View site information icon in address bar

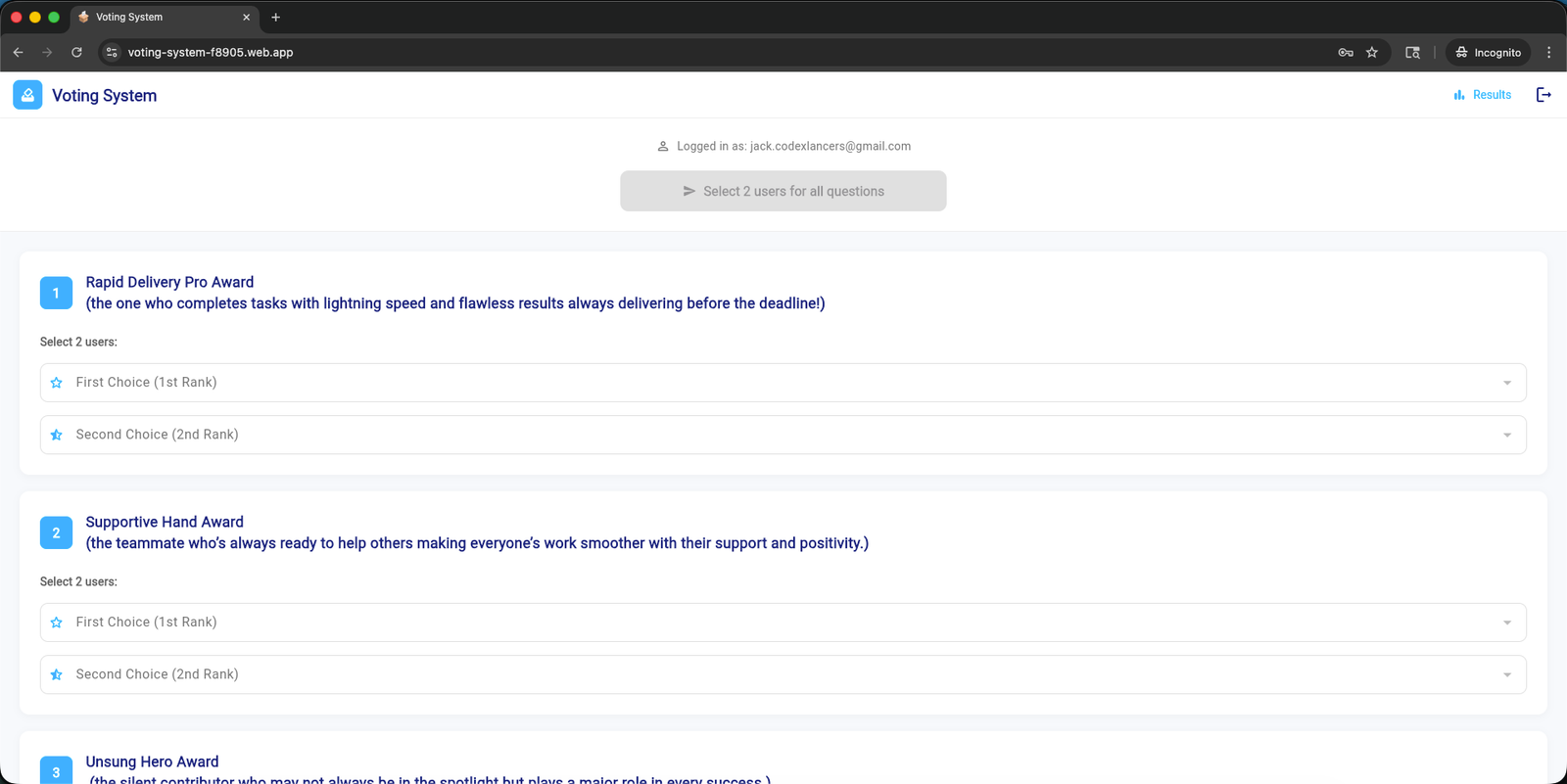[x=112, y=52]
